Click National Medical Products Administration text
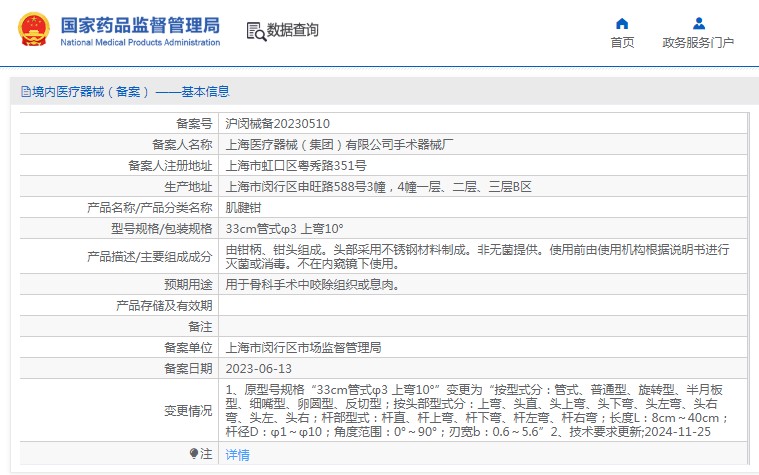 [140, 43]
